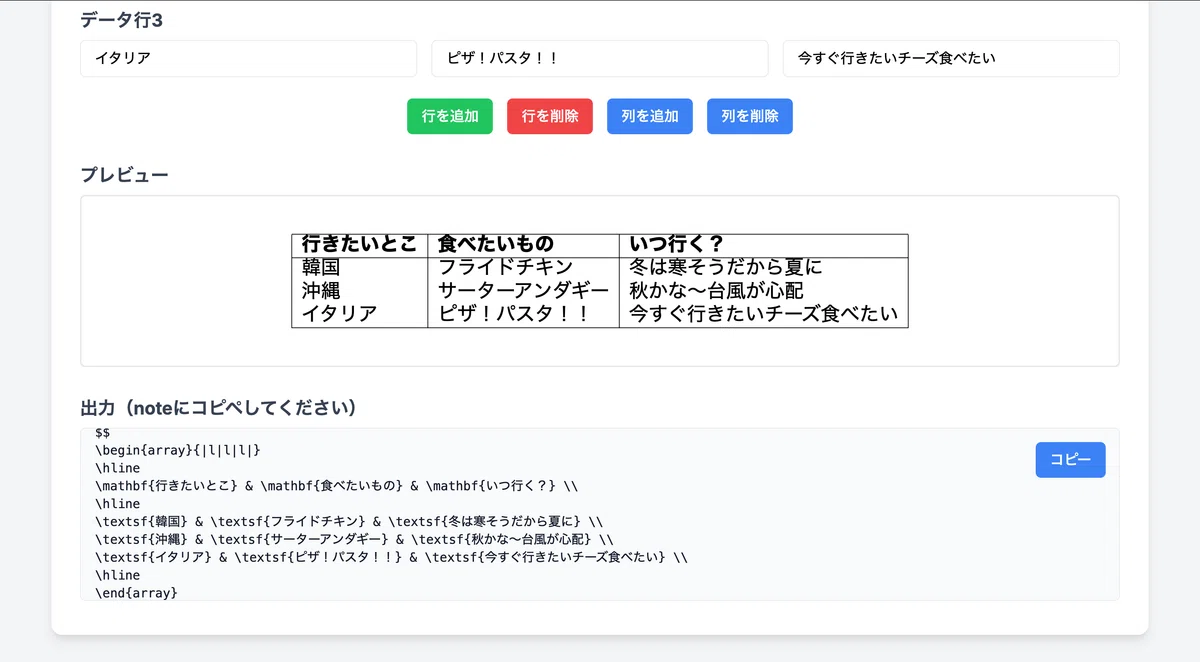Viewport: 1200px width, 662px height.
Task: Click the \textsf{韓国} output line
Action: pyautogui.click(x=349, y=522)
